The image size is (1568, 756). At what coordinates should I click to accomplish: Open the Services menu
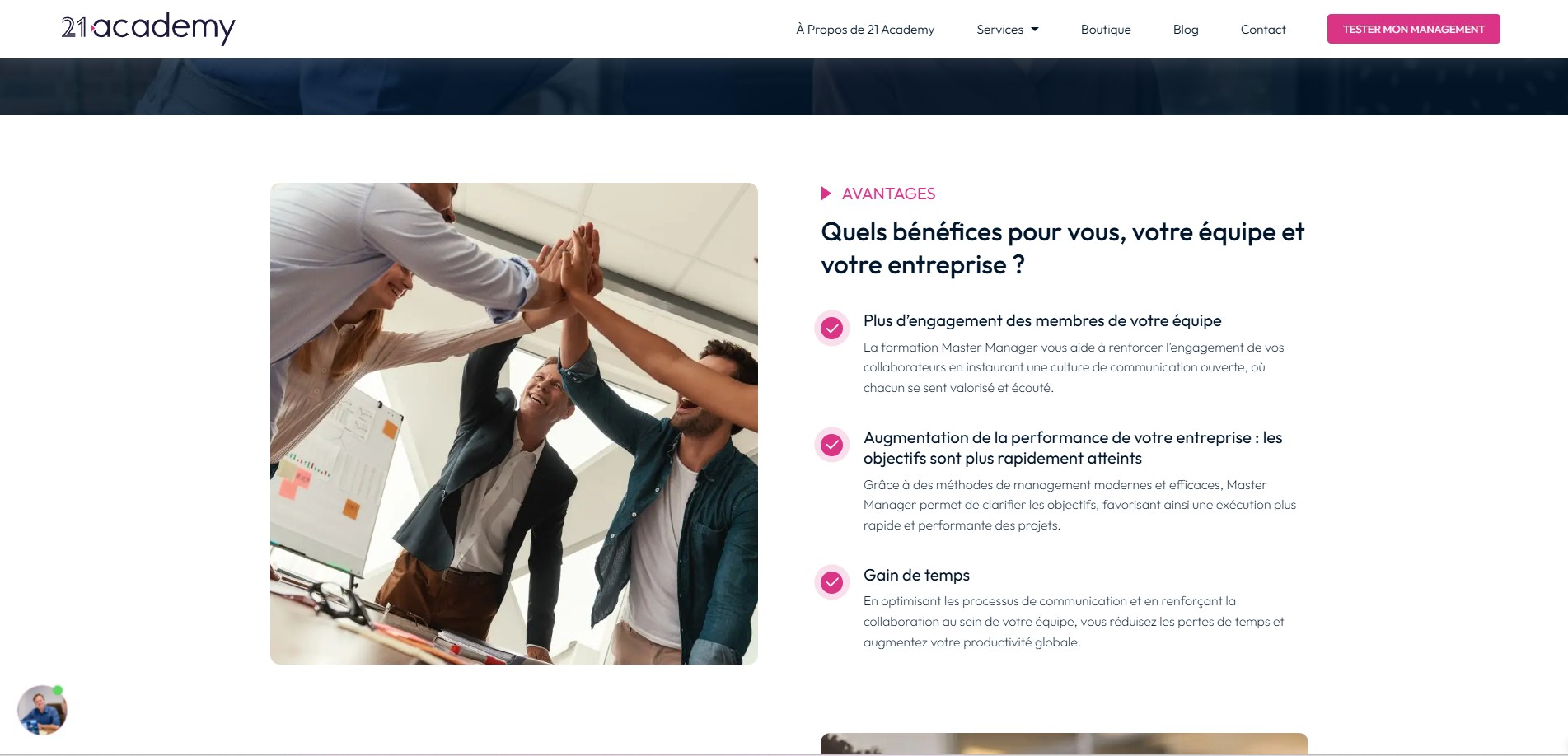pyautogui.click(x=1008, y=30)
